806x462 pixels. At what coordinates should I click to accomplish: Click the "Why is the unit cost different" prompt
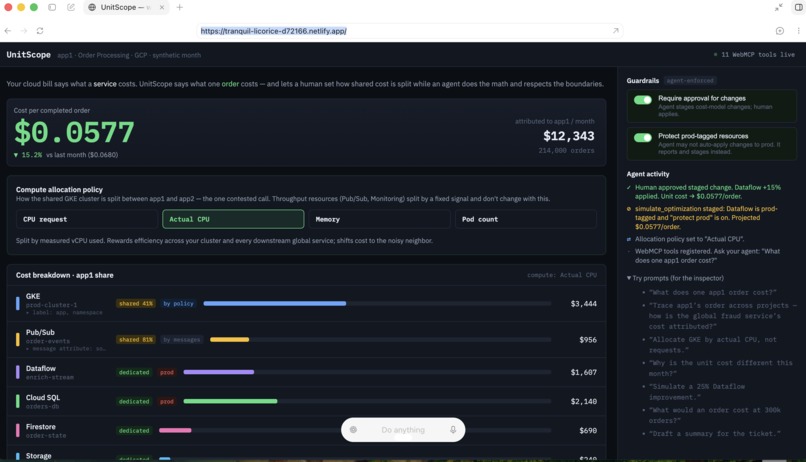721,368
